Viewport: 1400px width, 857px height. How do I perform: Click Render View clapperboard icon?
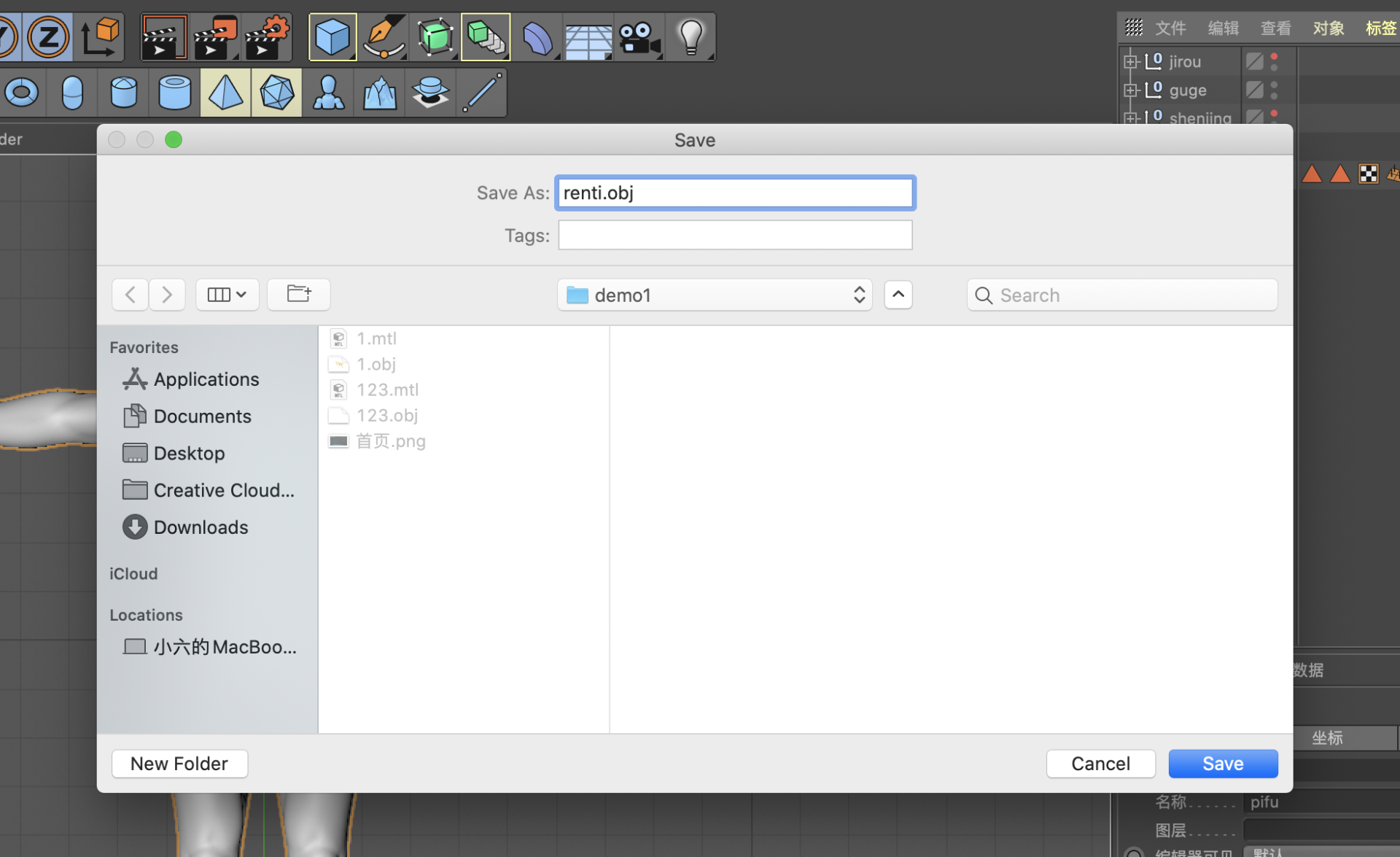point(164,36)
